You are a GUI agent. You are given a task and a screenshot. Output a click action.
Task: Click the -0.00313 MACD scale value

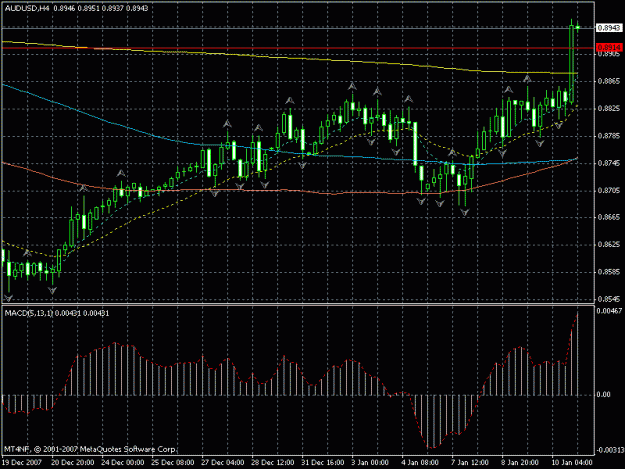click(610, 450)
